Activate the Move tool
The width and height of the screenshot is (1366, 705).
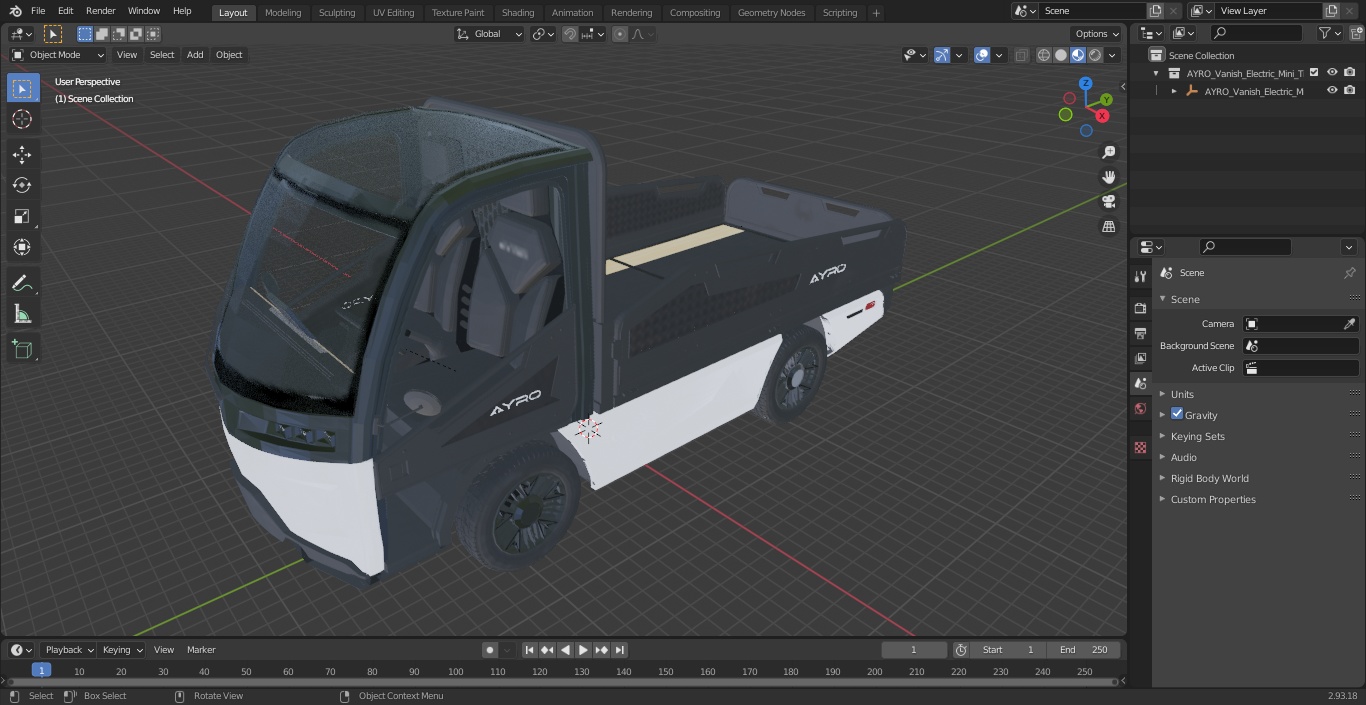click(x=22, y=154)
